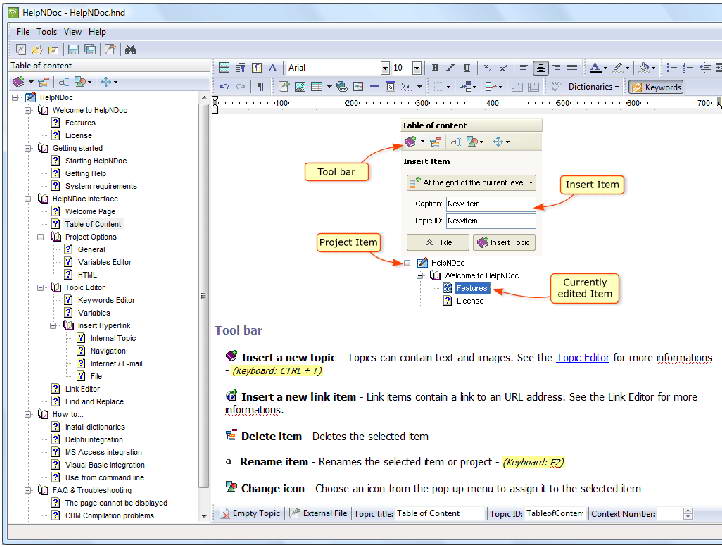Click the insert new topic icon
This screenshot has height=547, width=722.
(19, 82)
